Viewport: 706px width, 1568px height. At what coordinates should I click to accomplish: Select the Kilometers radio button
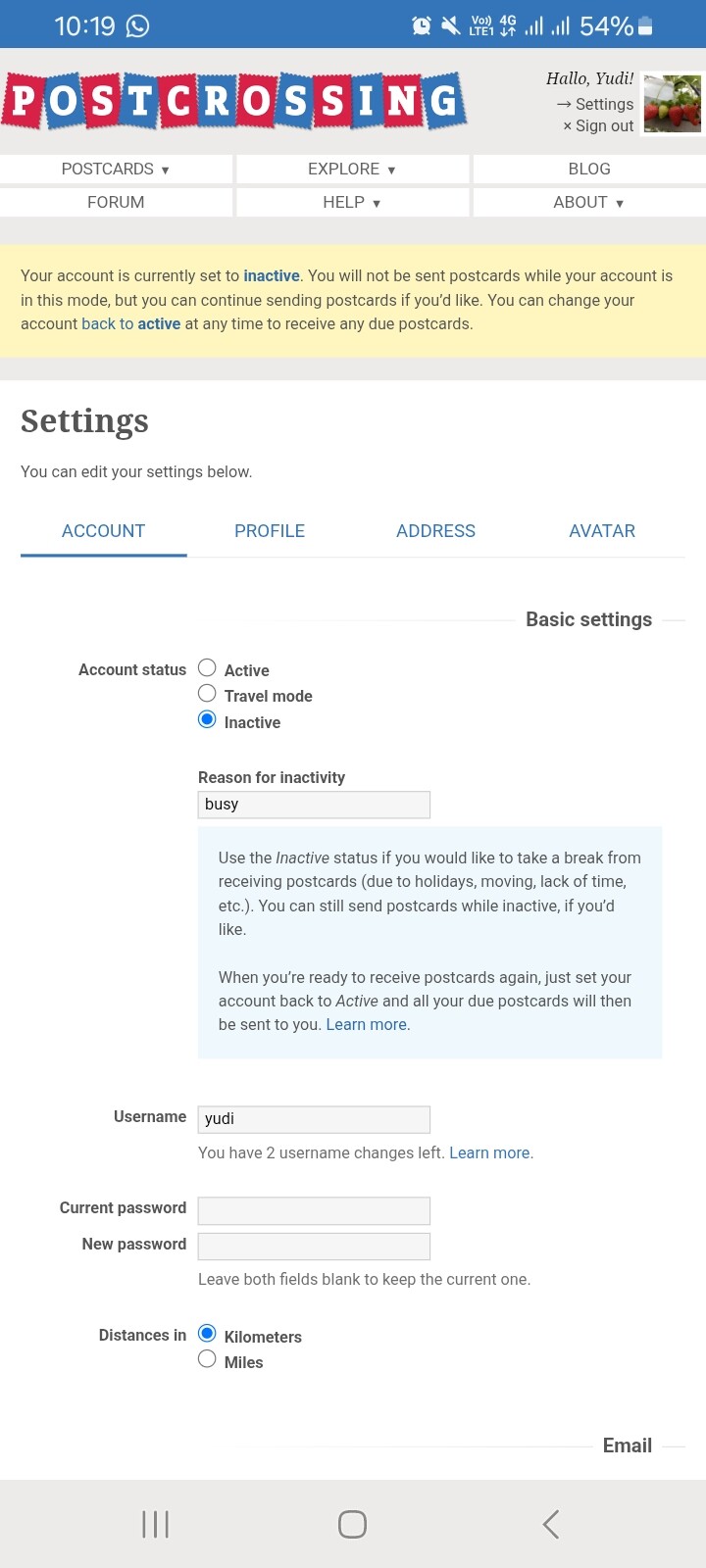tap(207, 1334)
